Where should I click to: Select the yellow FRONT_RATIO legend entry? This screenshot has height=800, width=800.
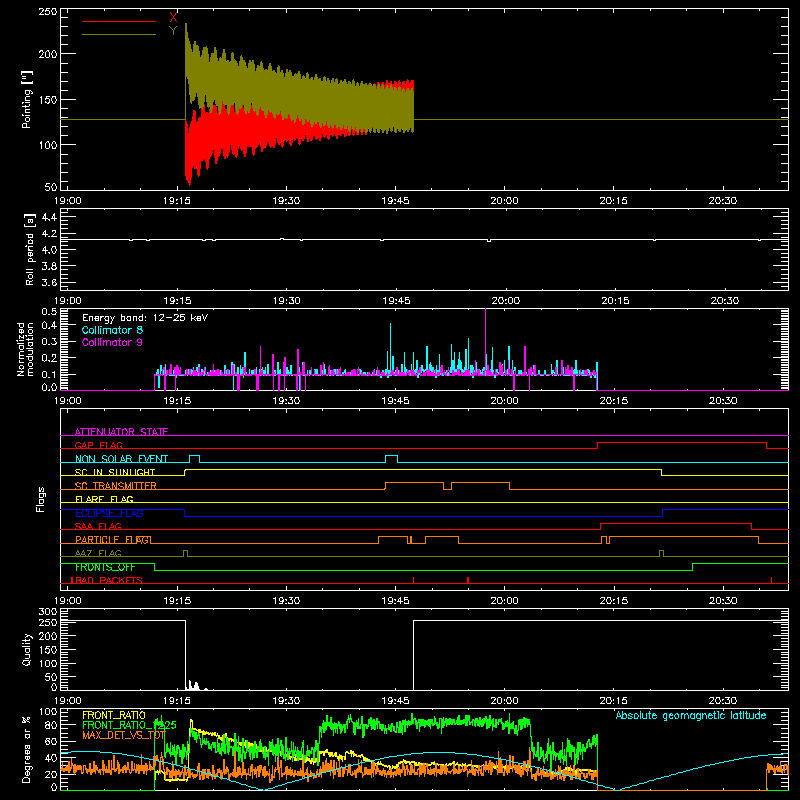coord(114,715)
